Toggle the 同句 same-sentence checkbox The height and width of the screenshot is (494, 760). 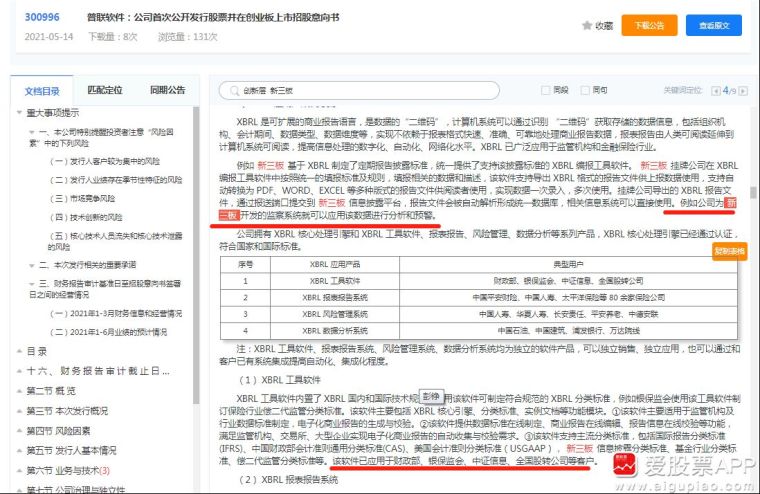pyautogui.click(x=586, y=90)
